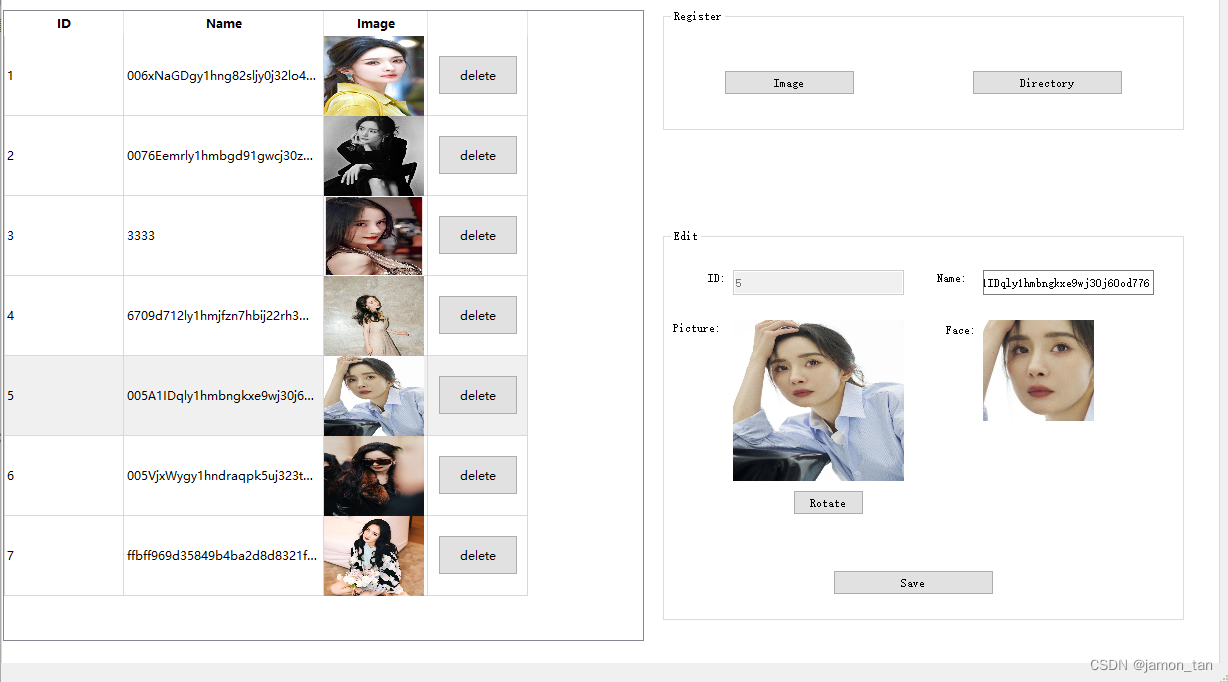Select ID cell 5

point(64,395)
